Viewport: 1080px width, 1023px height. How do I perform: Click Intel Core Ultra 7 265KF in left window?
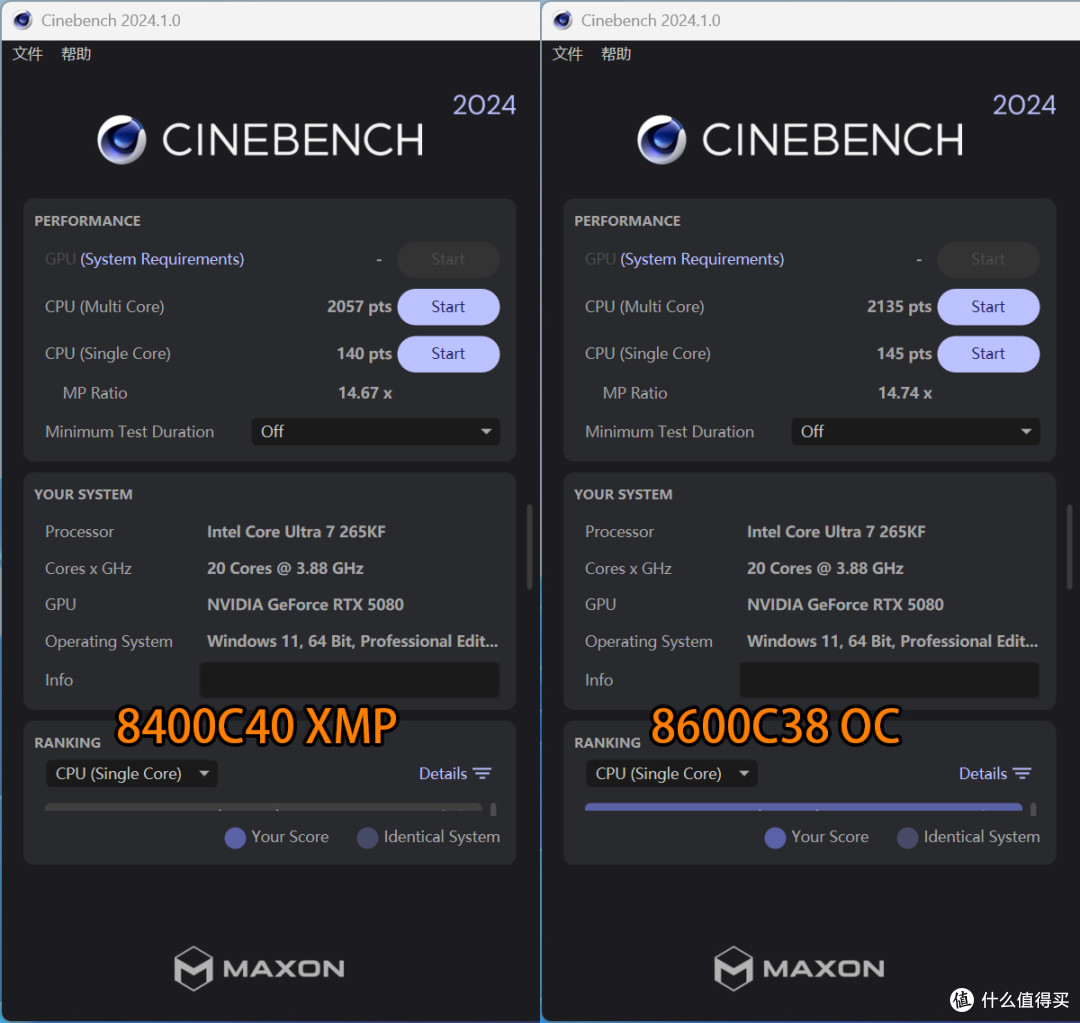point(296,532)
